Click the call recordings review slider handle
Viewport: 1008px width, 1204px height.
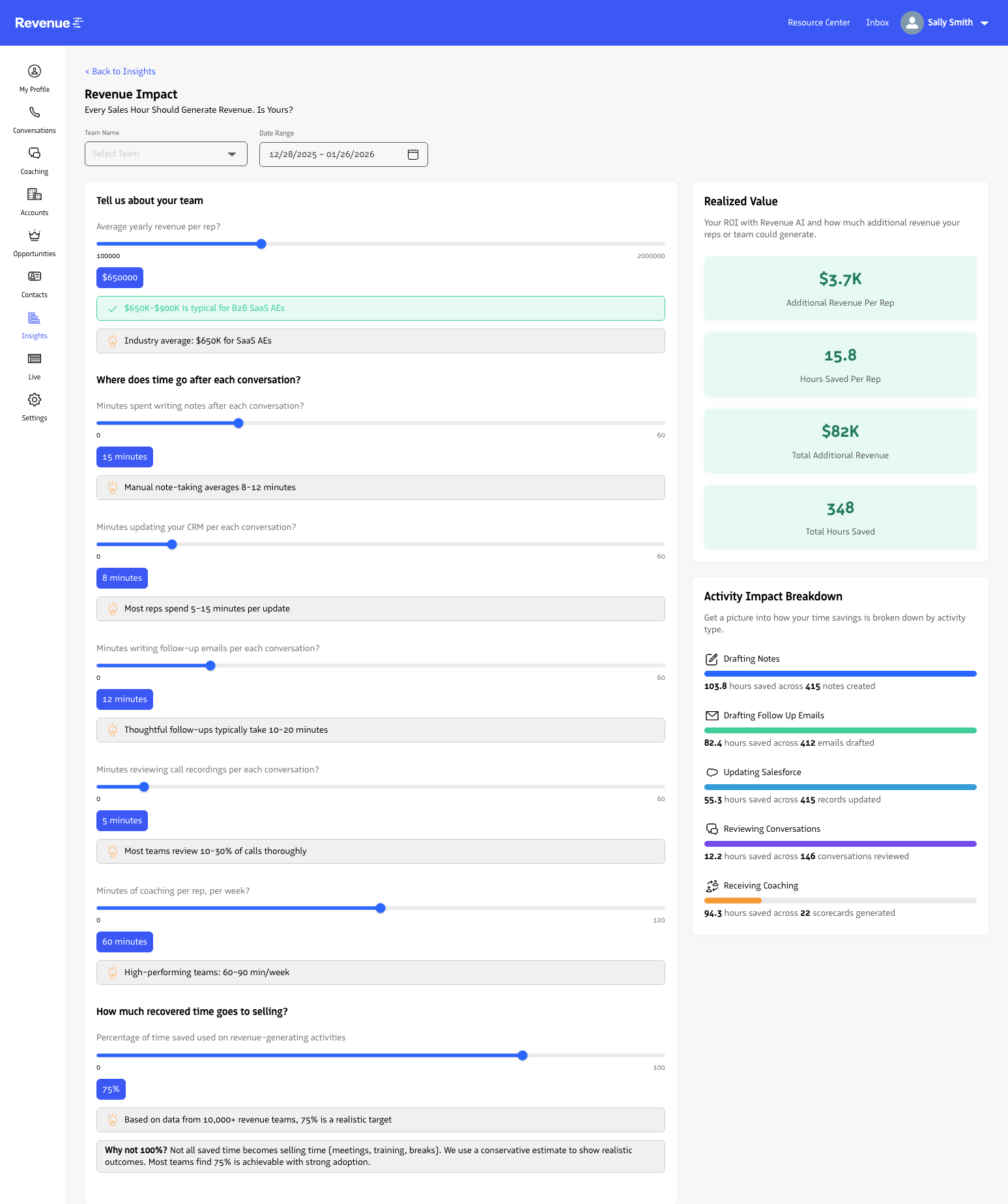click(x=144, y=787)
